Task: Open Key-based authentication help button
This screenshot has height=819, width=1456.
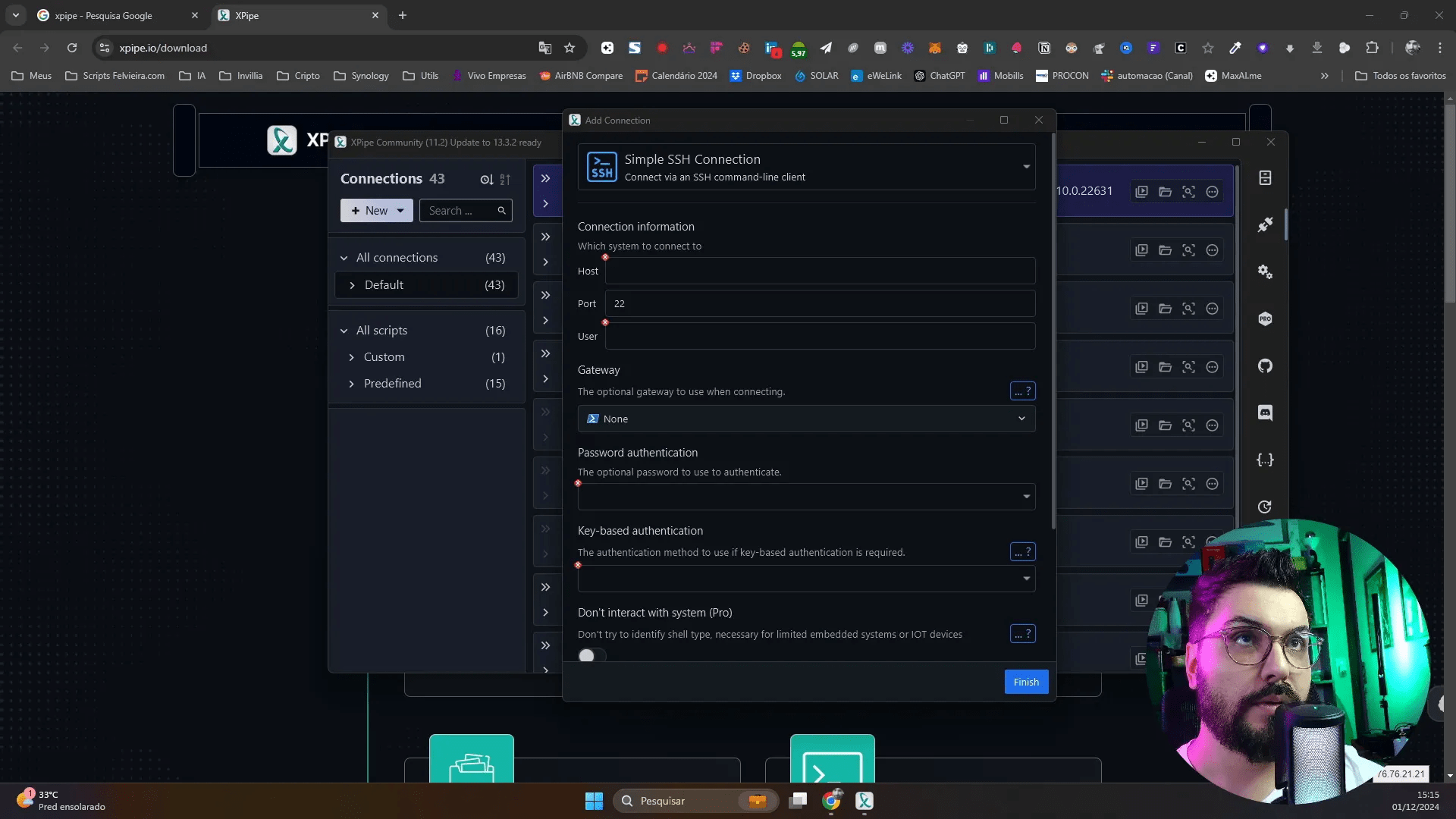Action: tap(1023, 552)
